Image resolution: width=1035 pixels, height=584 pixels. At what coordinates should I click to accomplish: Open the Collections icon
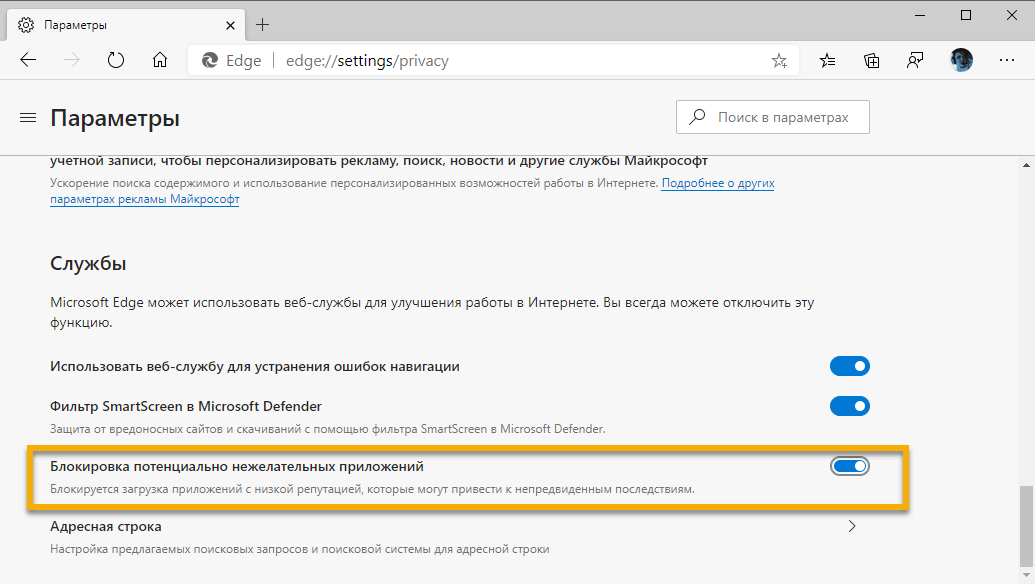pos(872,60)
